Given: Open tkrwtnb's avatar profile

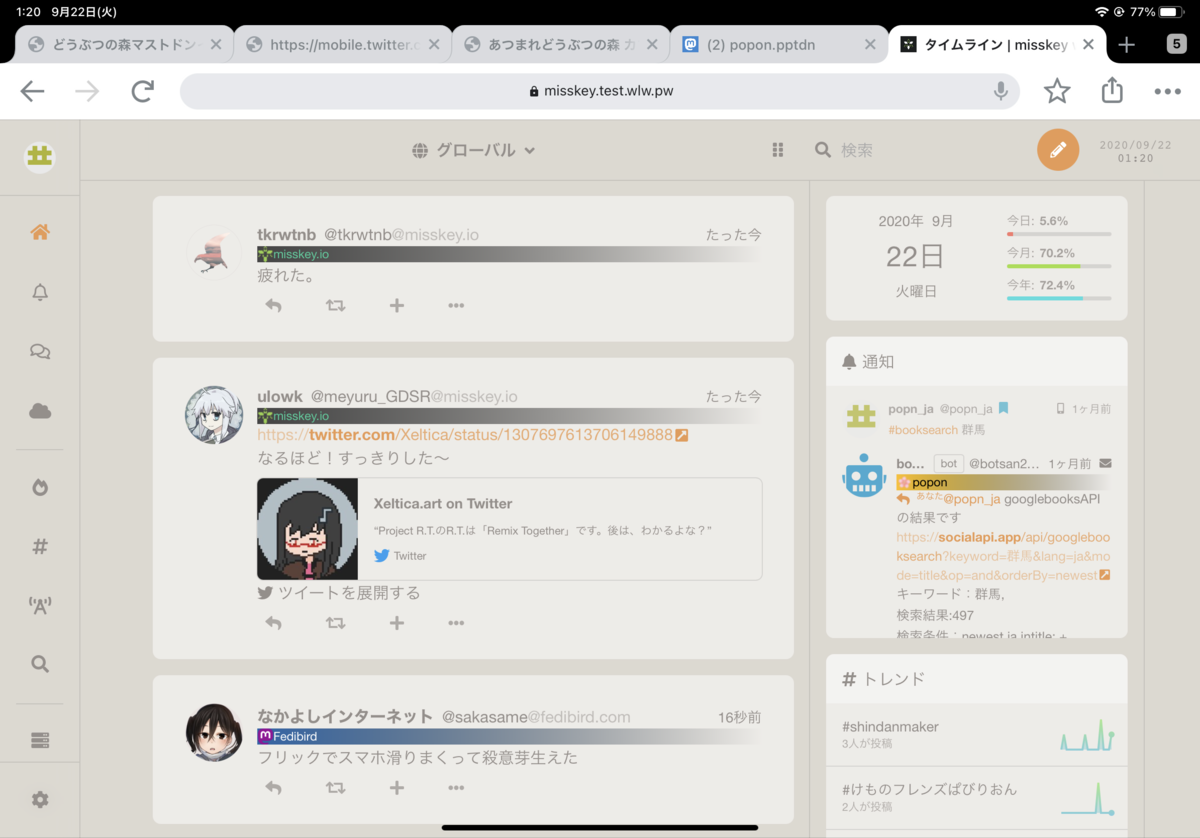Looking at the screenshot, I should coord(214,252).
